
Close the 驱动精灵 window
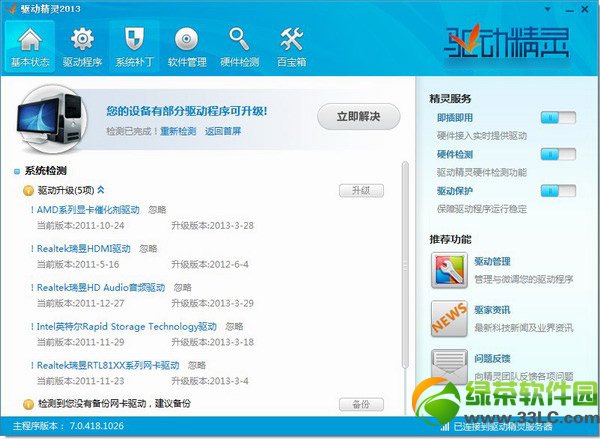(585, 9)
